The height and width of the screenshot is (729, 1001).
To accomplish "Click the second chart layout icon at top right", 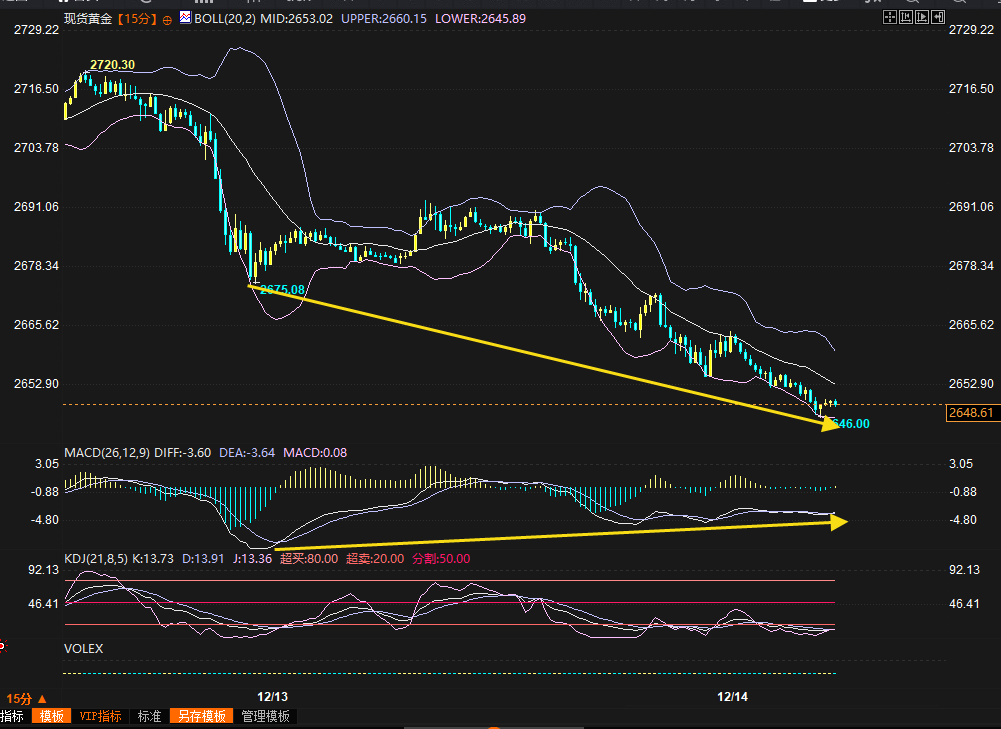I will point(905,18).
